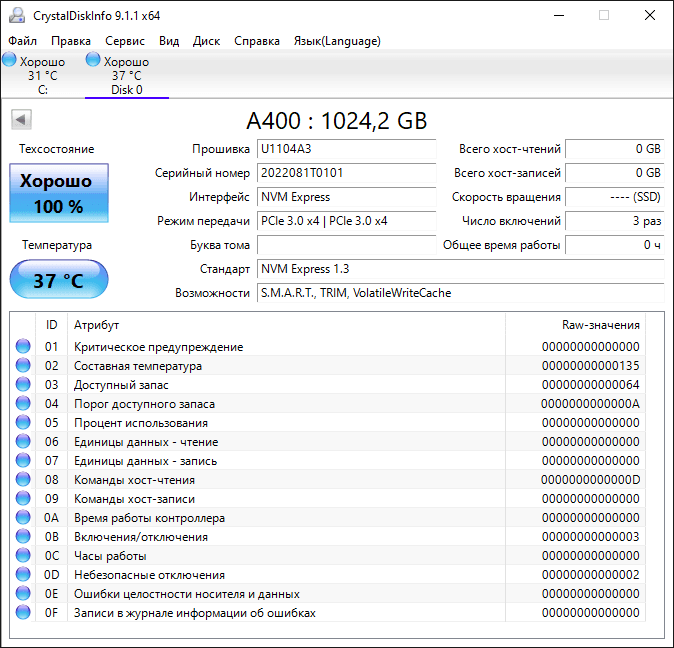Click the status orb for Disk 0
674x648 pixels.
(x=93, y=59)
